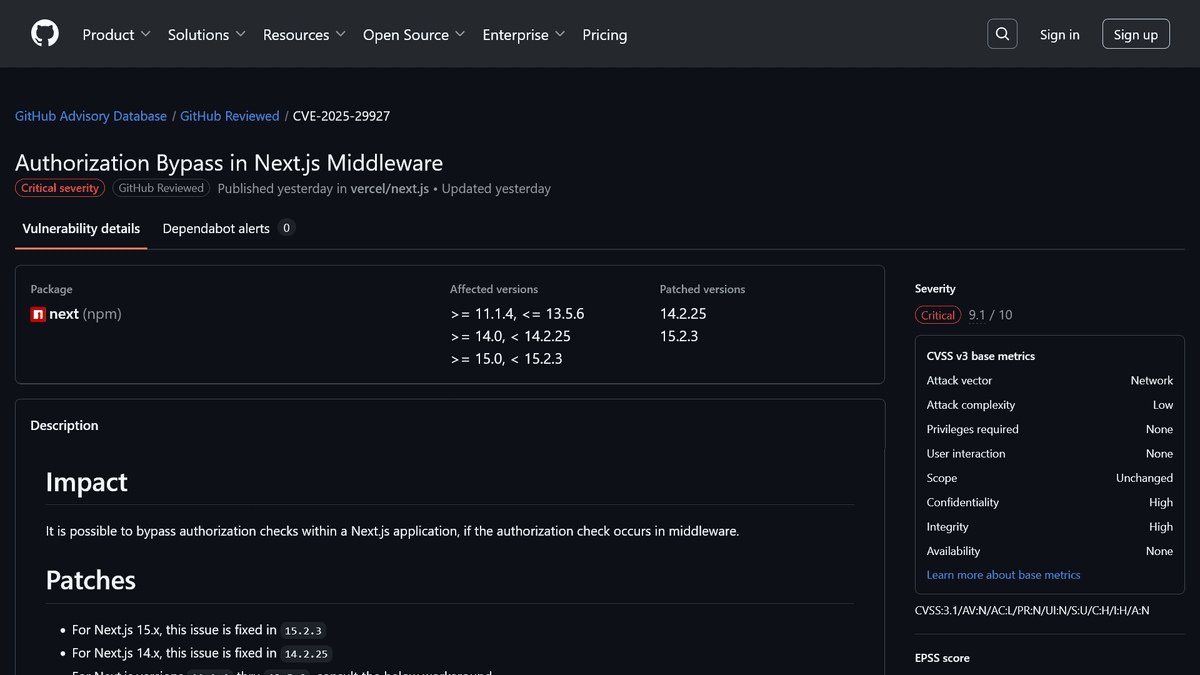
Task: Click the inline code 15.2.3 in Patches
Action: (x=304, y=631)
